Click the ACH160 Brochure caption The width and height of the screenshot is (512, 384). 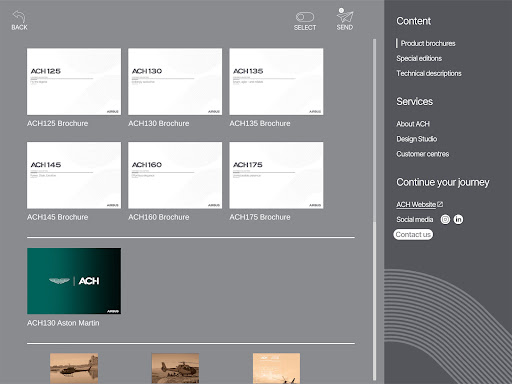pyautogui.click(x=159, y=217)
